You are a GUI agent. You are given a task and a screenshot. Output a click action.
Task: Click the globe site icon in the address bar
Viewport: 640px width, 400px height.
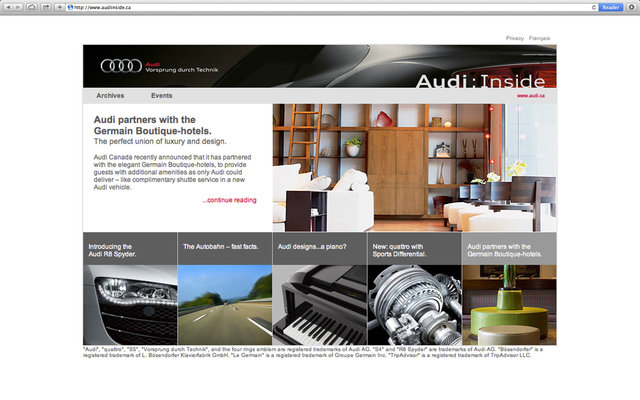pos(70,7)
